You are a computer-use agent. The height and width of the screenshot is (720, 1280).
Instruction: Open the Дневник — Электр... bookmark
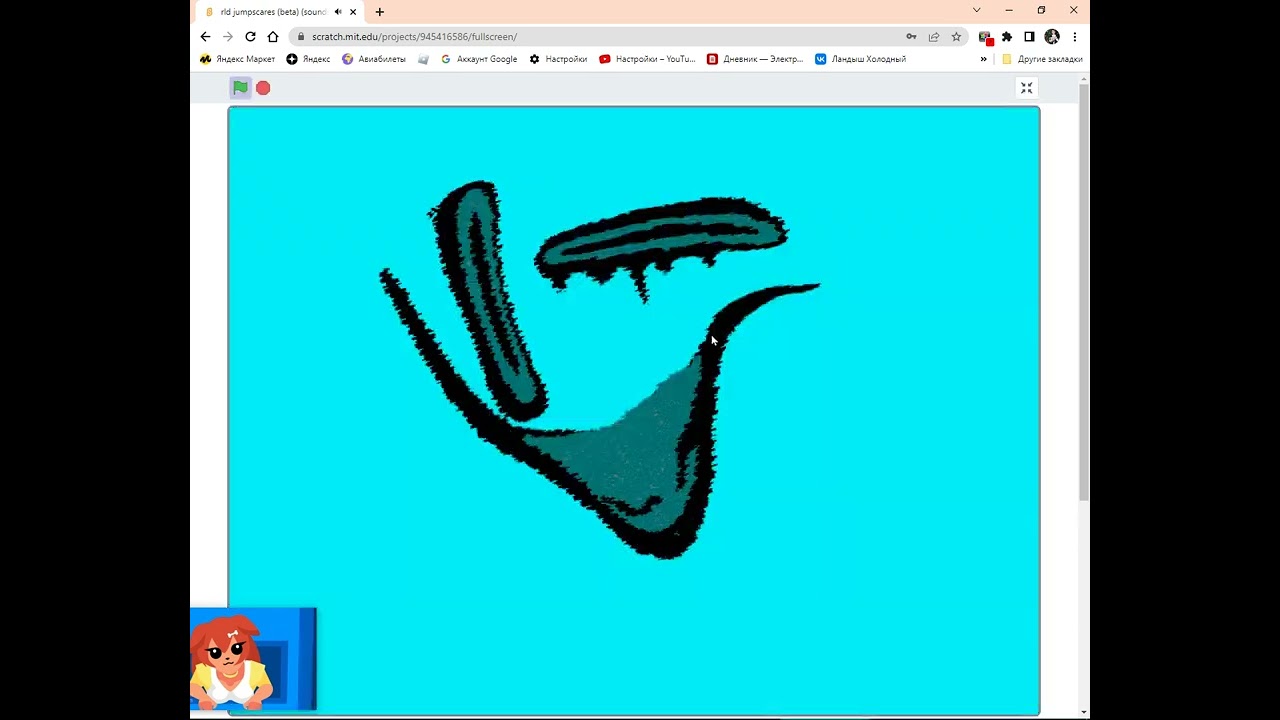(x=755, y=59)
